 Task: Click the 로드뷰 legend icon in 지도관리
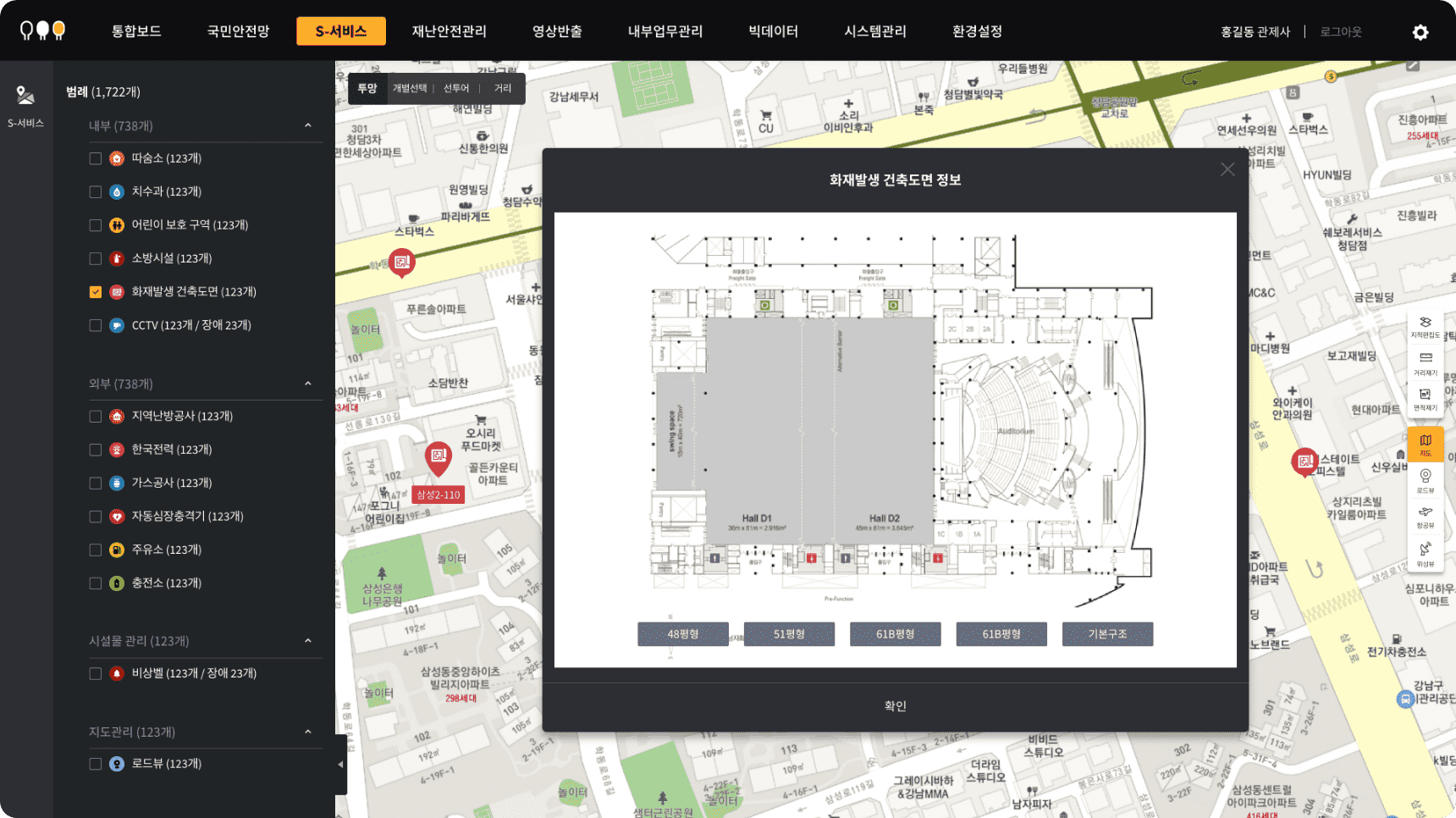[x=117, y=764]
